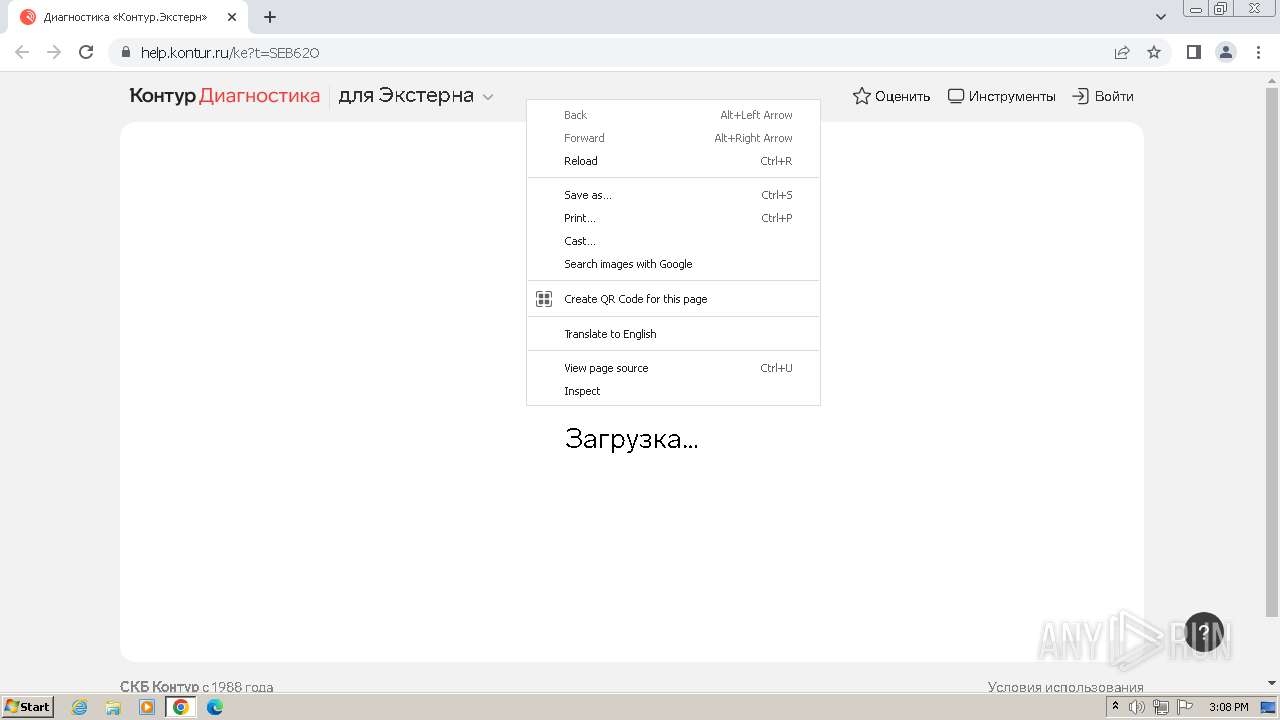This screenshot has height=720, width=1280.
Task: Click the Загрузка... loading text
Action: click(631, 439)
